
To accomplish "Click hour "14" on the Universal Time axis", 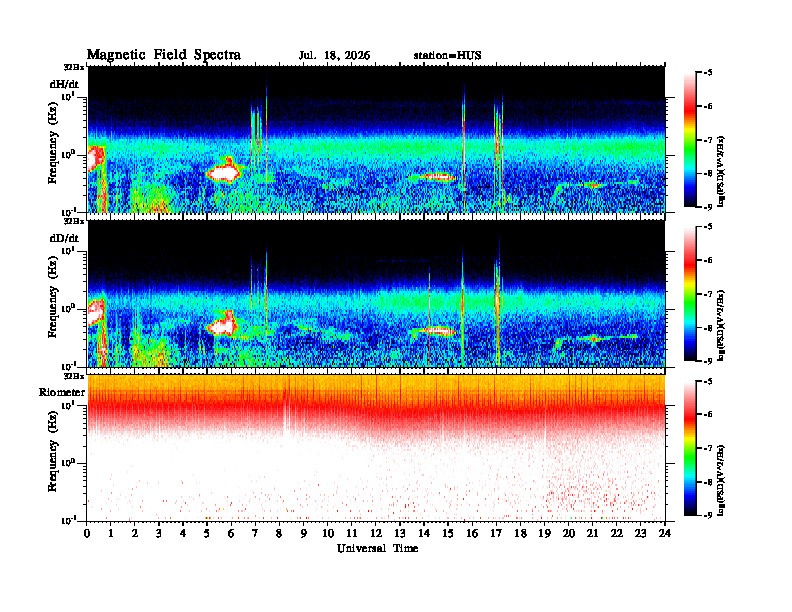I will pyautogui.click(x=424, y=533).
